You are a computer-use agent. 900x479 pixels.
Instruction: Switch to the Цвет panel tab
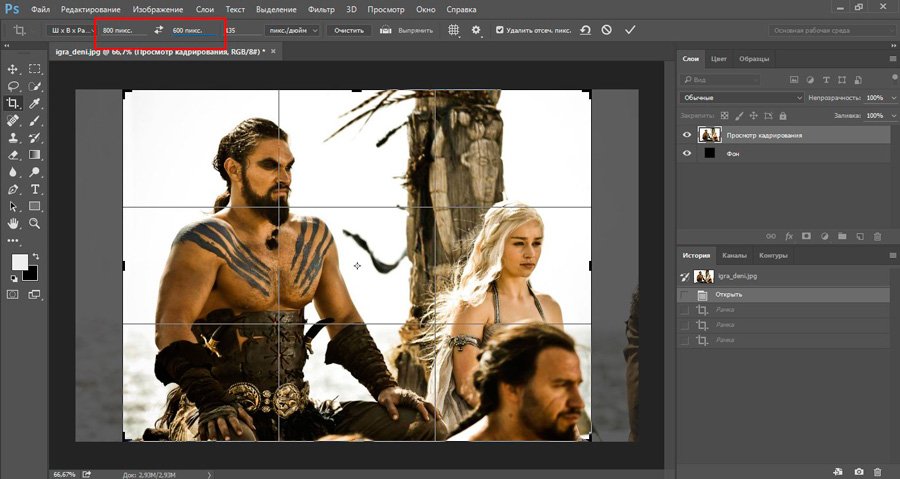coord(719,59)
